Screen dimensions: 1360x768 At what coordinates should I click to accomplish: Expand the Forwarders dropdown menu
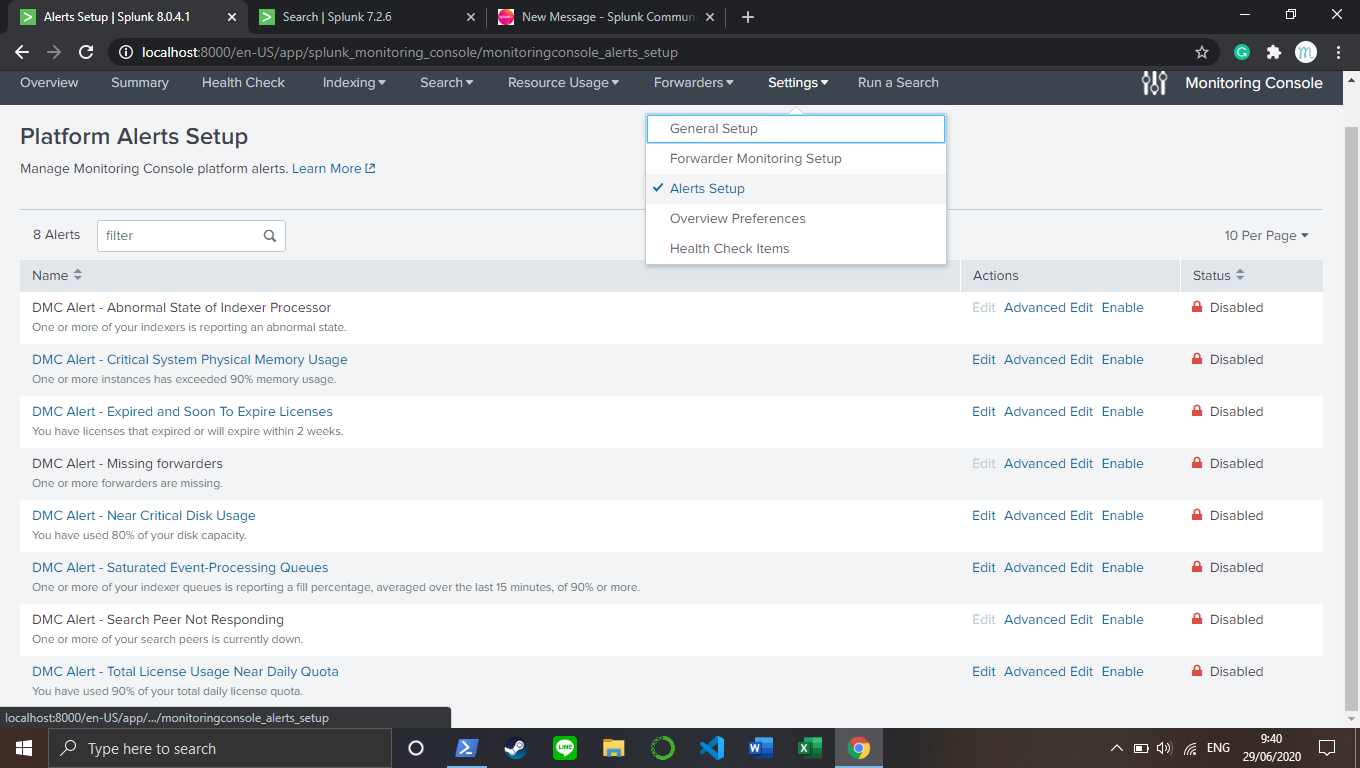pos(694,83)
